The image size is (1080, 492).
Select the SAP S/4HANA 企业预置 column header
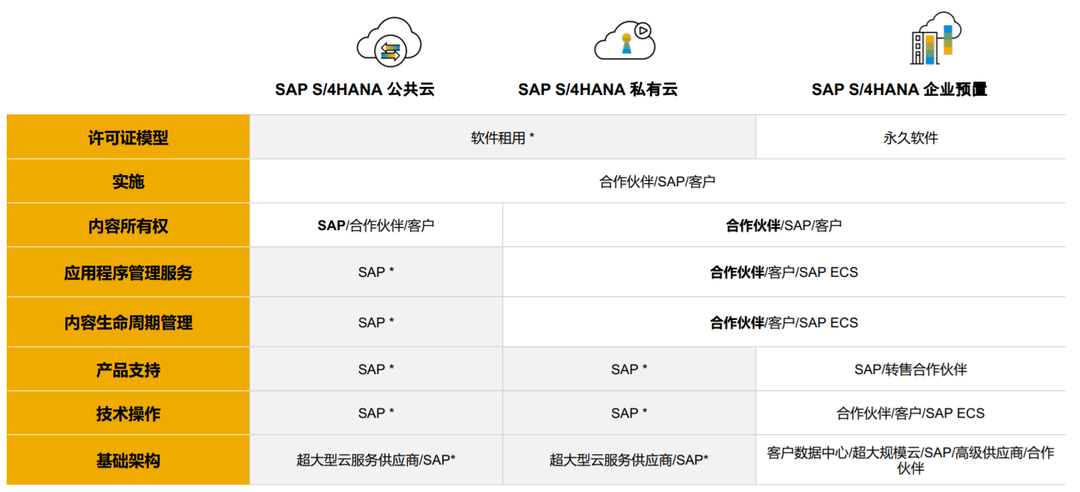pyautogui.click(x=899, y=89)
